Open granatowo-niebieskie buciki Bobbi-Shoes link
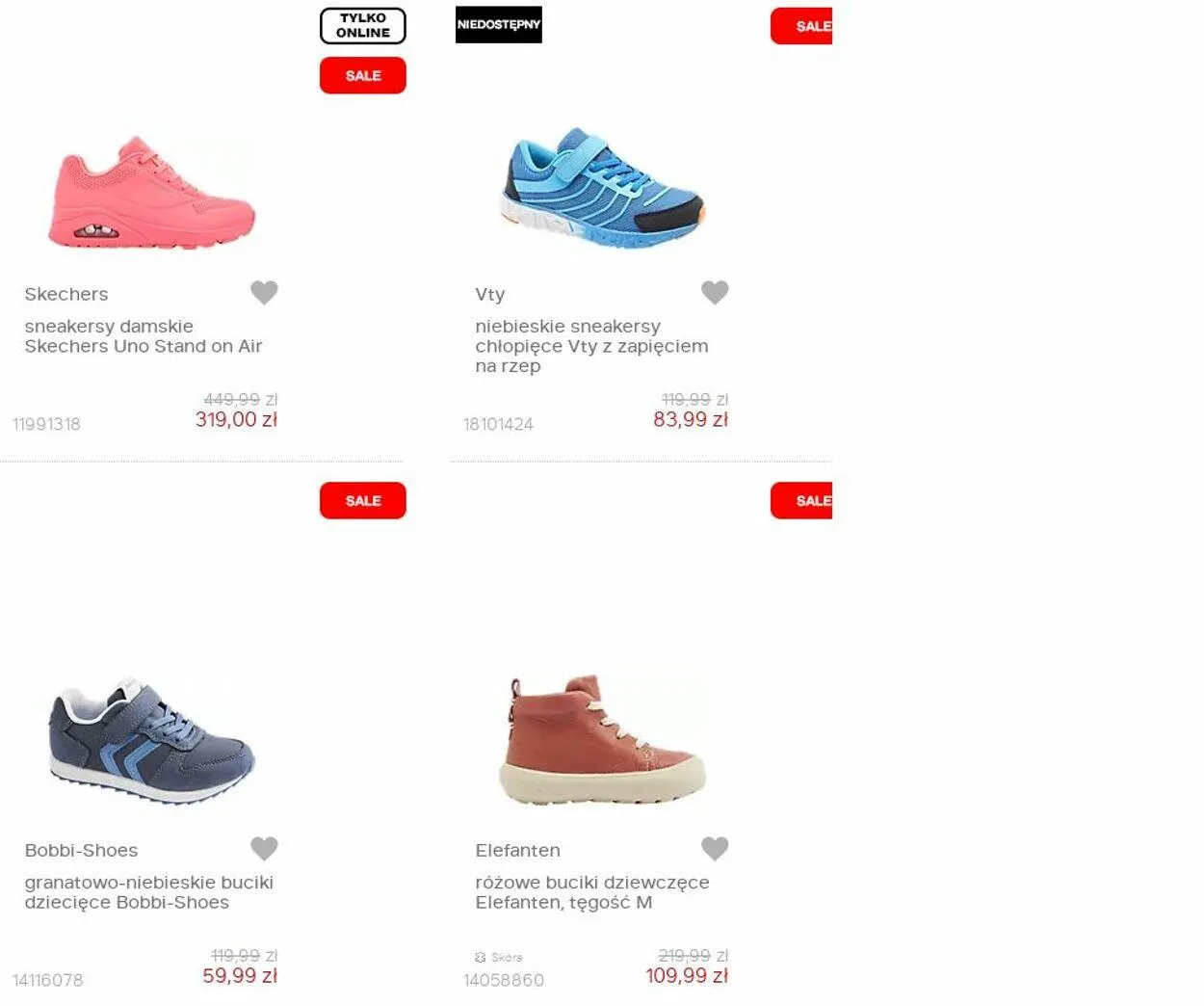This screenshot has height=1006, width=1204. pyautogui.click(x=149, y=892)
